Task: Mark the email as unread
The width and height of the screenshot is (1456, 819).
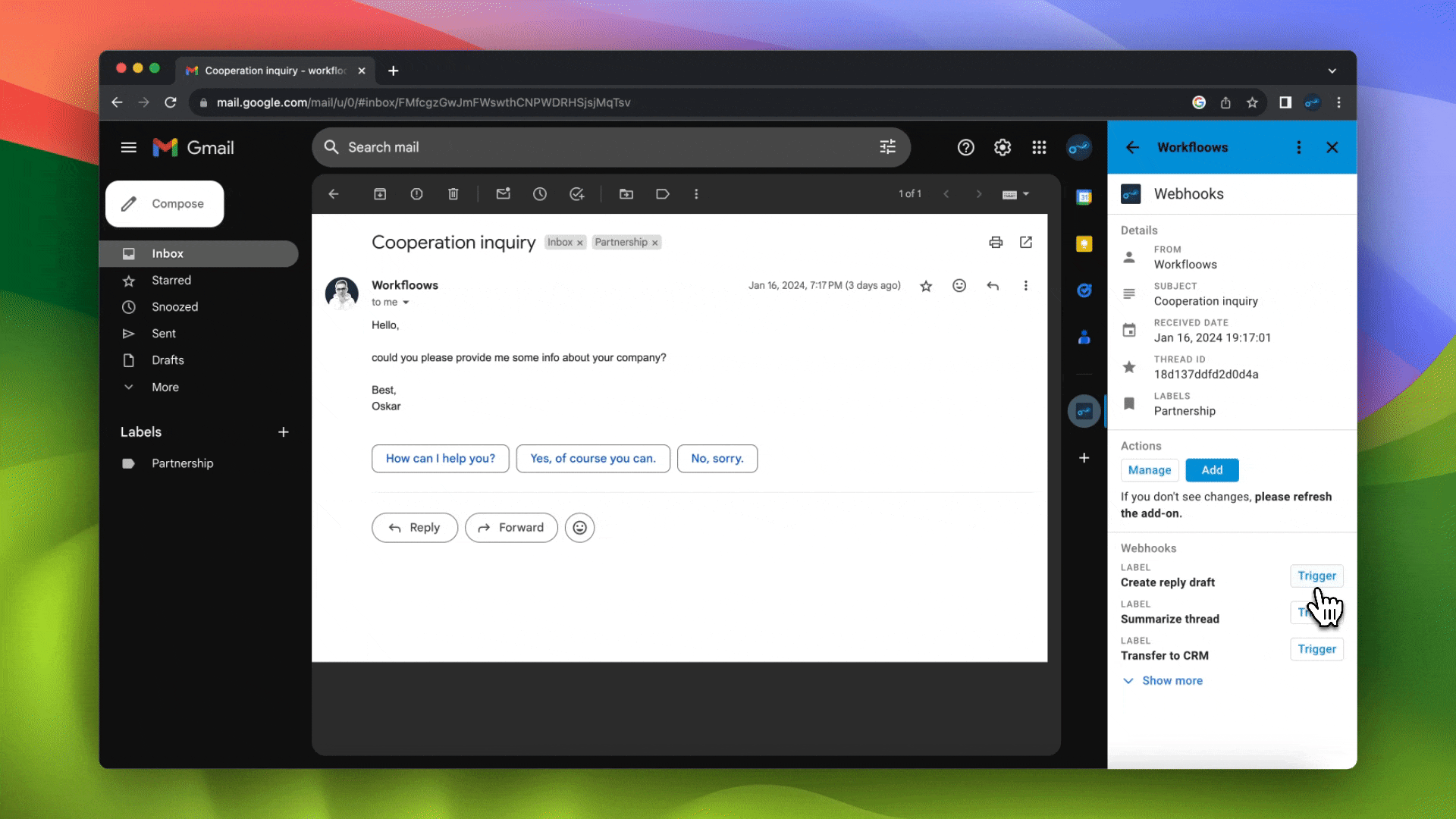Action: coord(503,194)
